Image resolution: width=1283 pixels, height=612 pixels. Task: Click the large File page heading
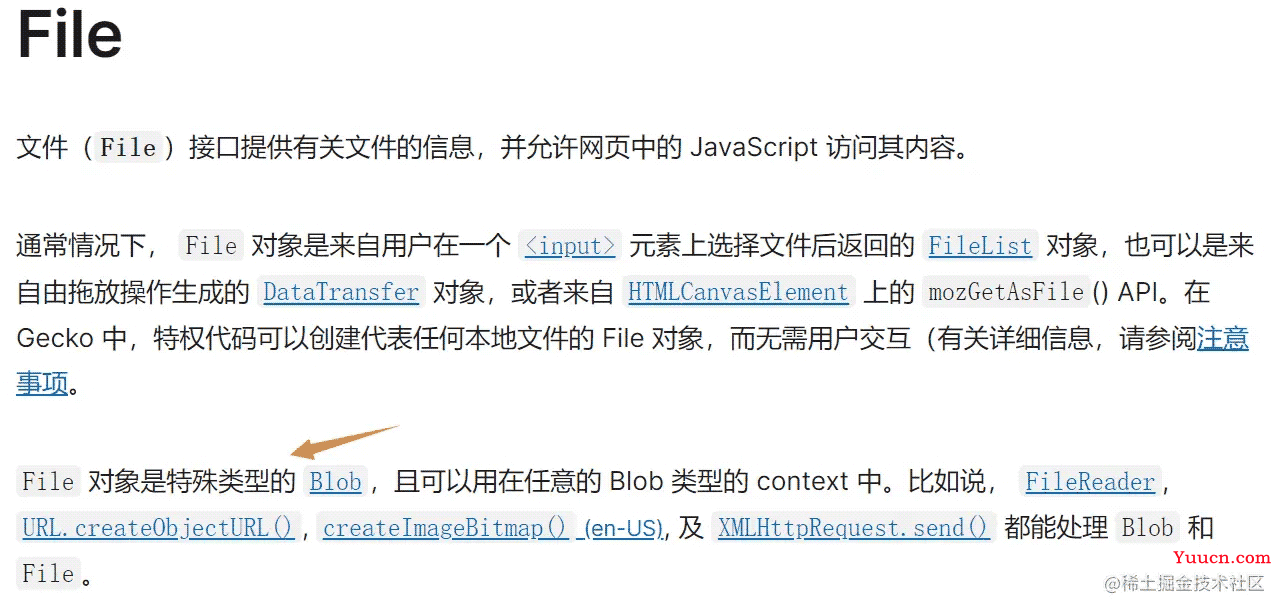(70, 34)
